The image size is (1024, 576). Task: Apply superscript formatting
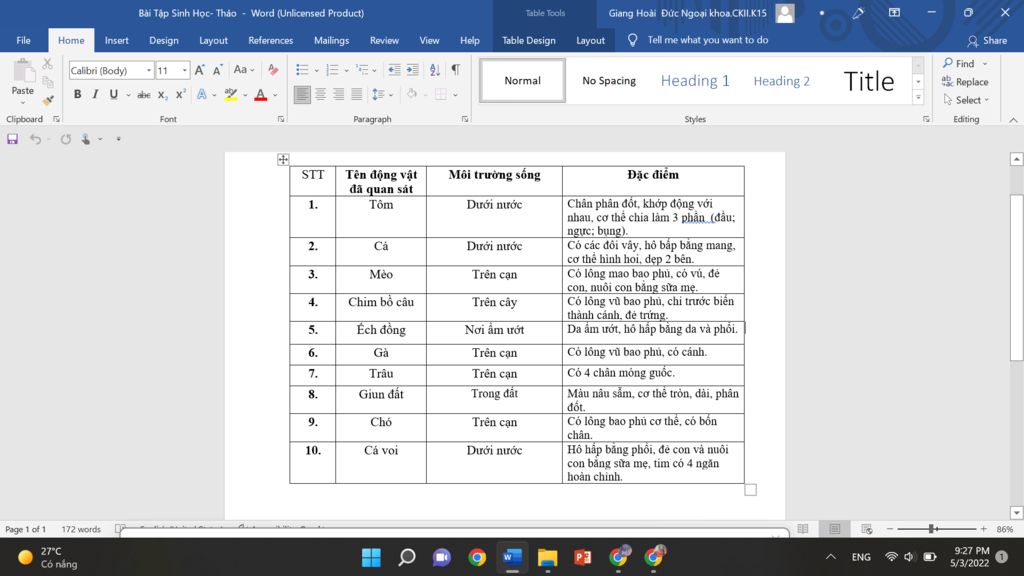point(181,95)
